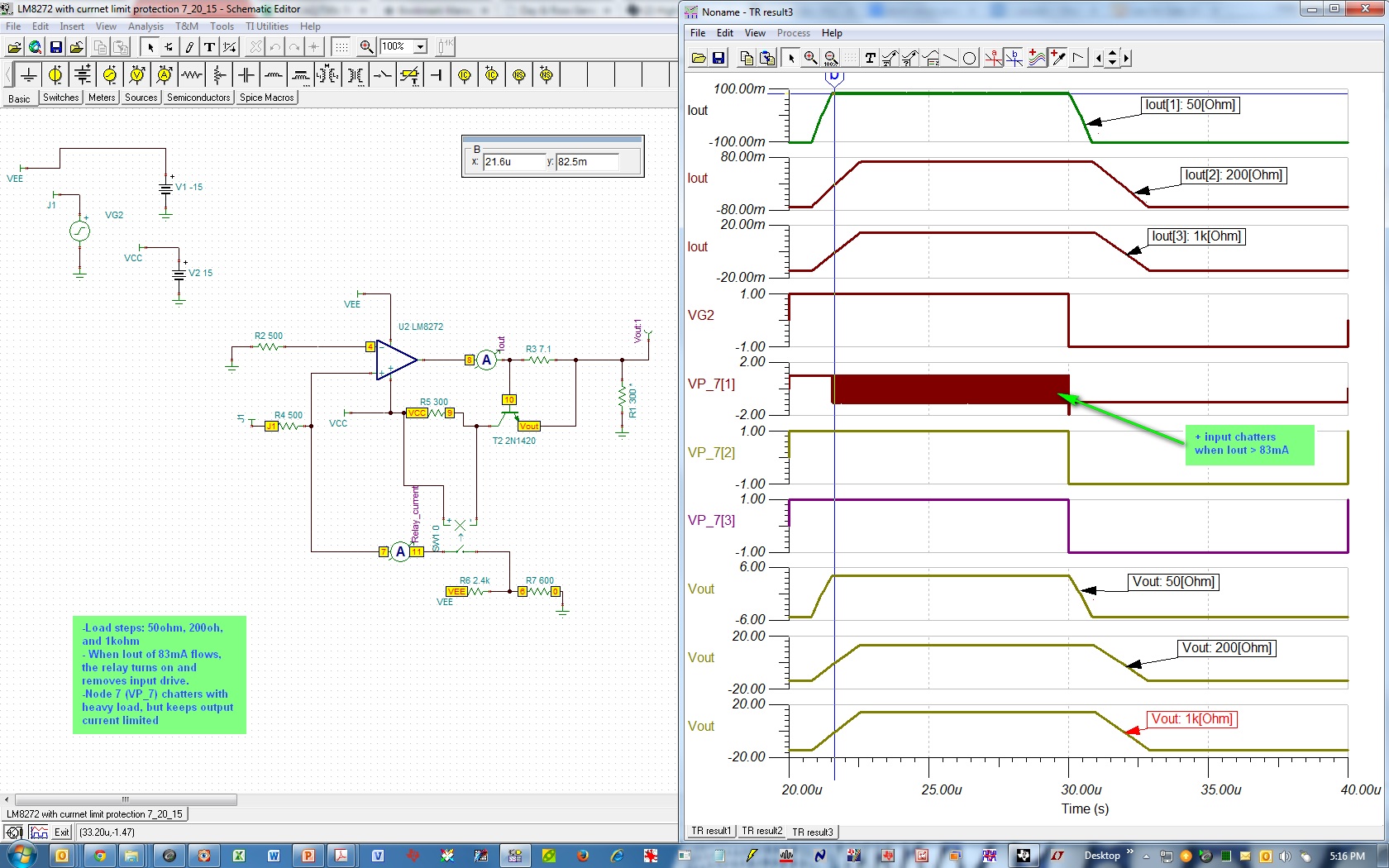This screenshot has height=868, width=1389.
Task: Open the 100% zoom level dropdown
Action: click(420, 47)
